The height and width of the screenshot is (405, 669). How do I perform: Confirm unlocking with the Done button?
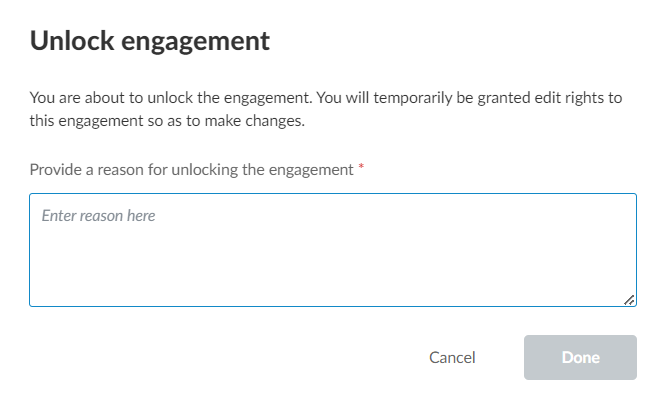580,357
